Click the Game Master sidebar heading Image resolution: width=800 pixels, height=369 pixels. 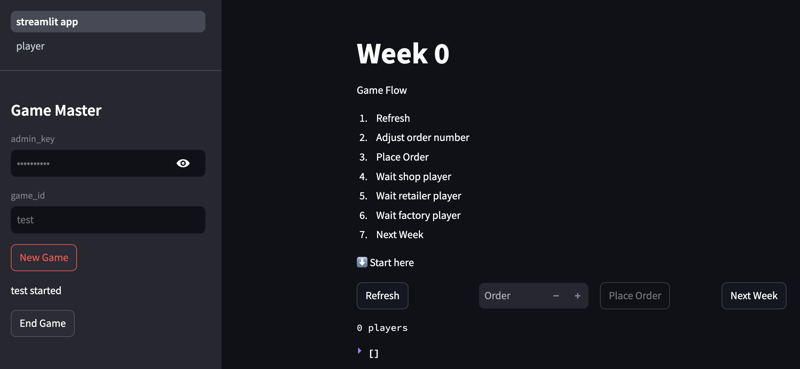[x=56, y=110]
